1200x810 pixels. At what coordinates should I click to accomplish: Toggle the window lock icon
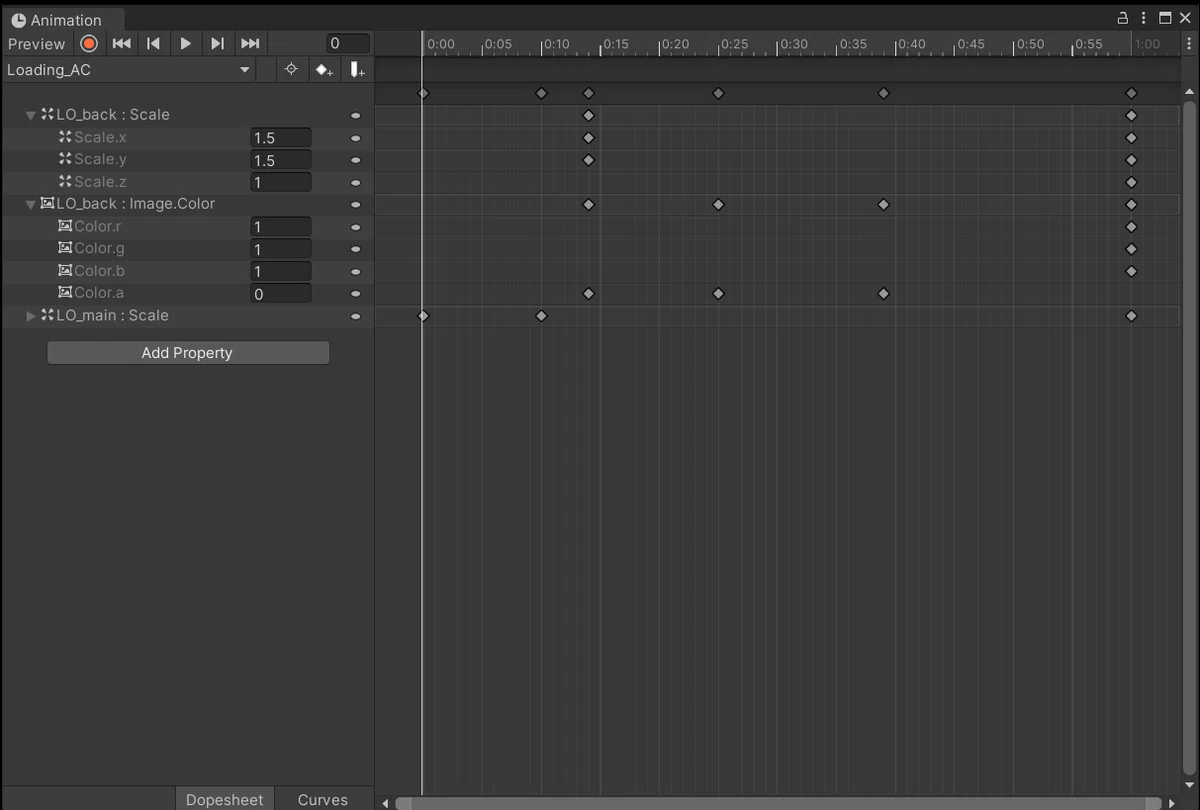(1123, 18)
